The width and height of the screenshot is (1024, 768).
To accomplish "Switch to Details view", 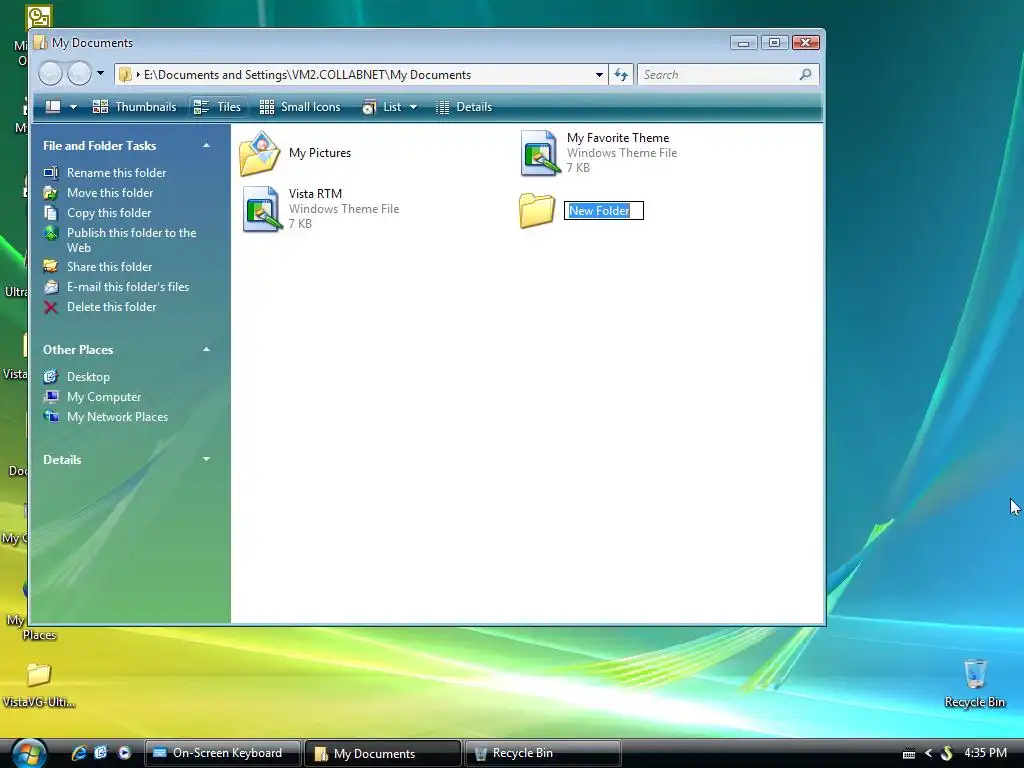I will pos(464,106).
